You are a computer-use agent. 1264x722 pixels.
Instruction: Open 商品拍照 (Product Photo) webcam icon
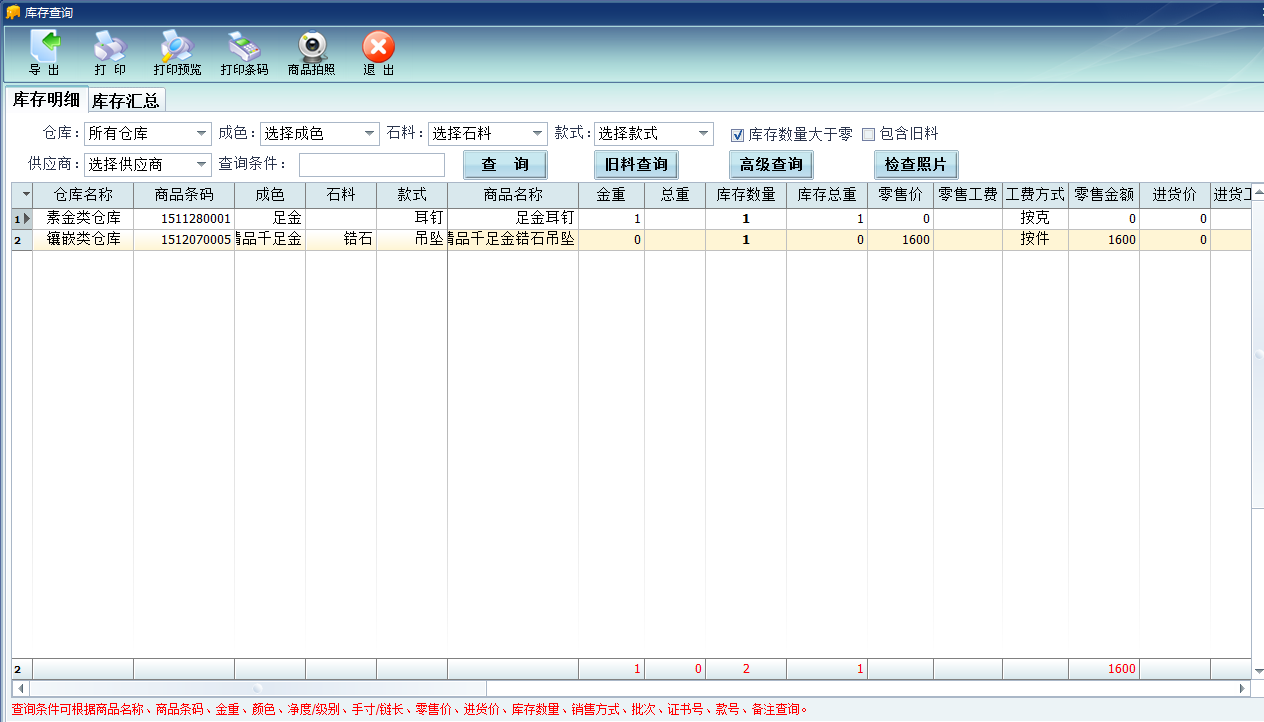click(x=311, y=48)
